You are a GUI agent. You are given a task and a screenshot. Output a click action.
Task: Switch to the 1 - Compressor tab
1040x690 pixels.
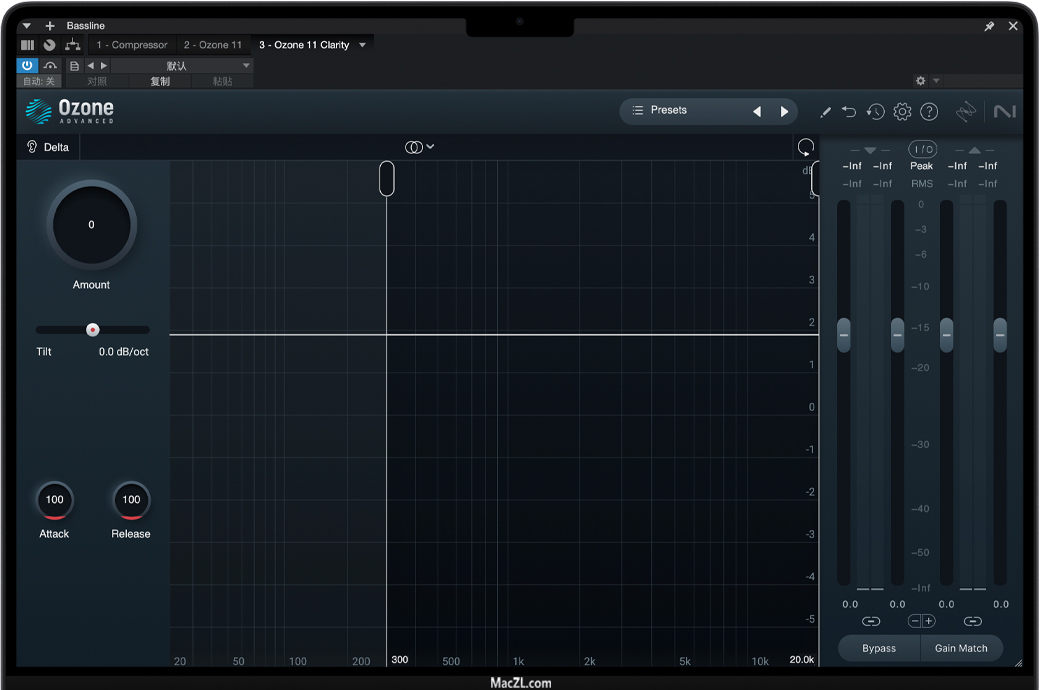(x=132, y=45)
